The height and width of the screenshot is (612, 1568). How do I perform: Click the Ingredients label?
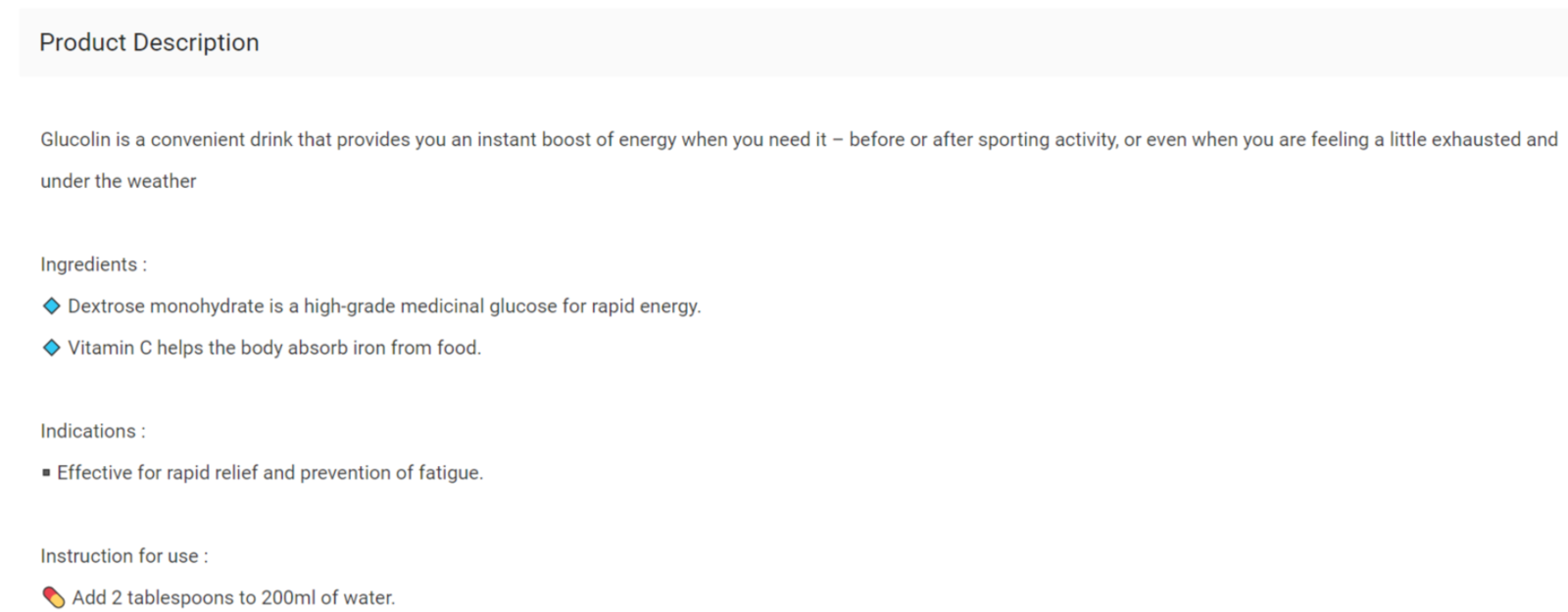point(93,265)
